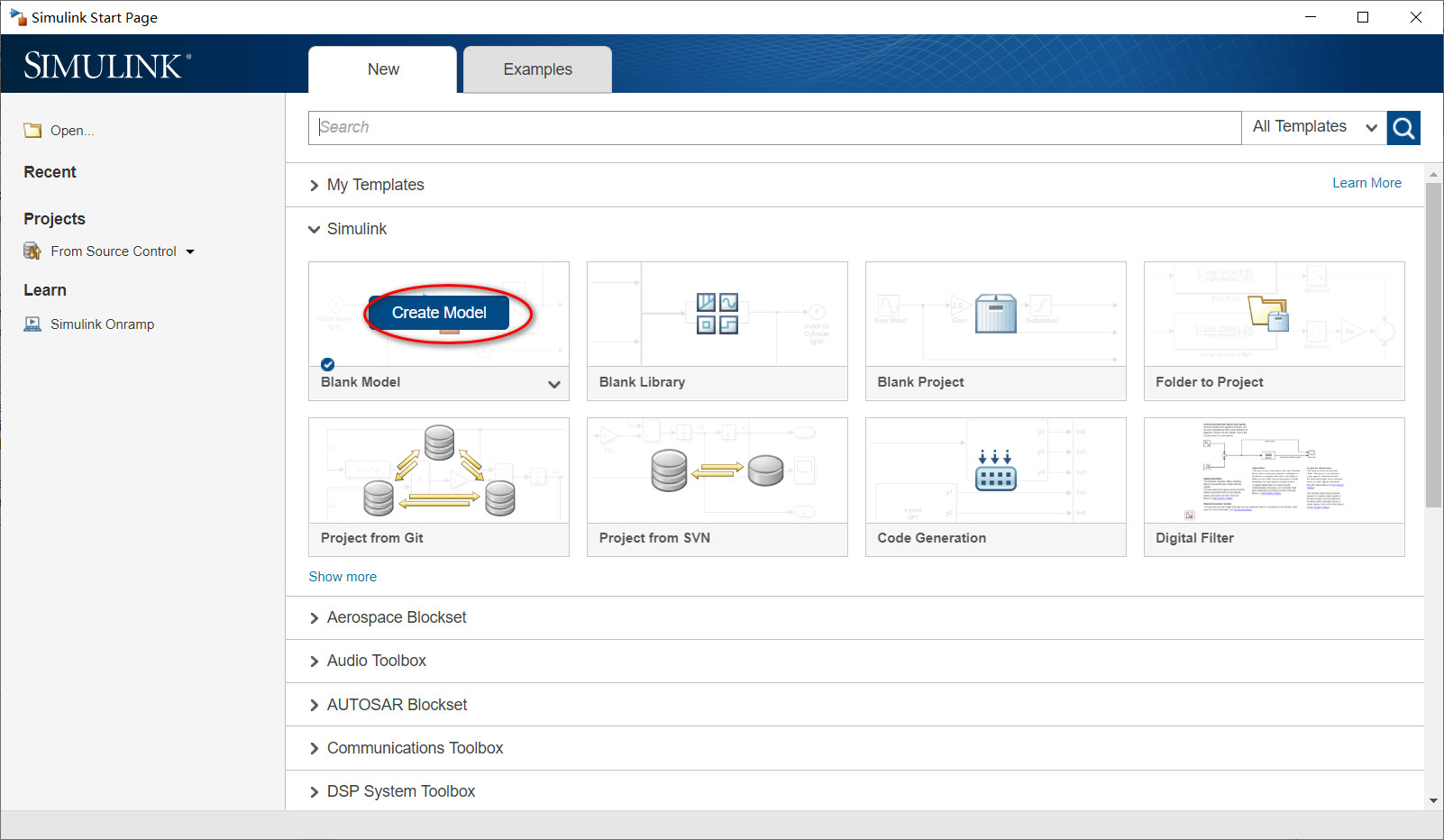The width and height of the screenshot is (1444, 840).
Task: Open the From Source Control dropdown arrow
Action: (x=190, y=252)
